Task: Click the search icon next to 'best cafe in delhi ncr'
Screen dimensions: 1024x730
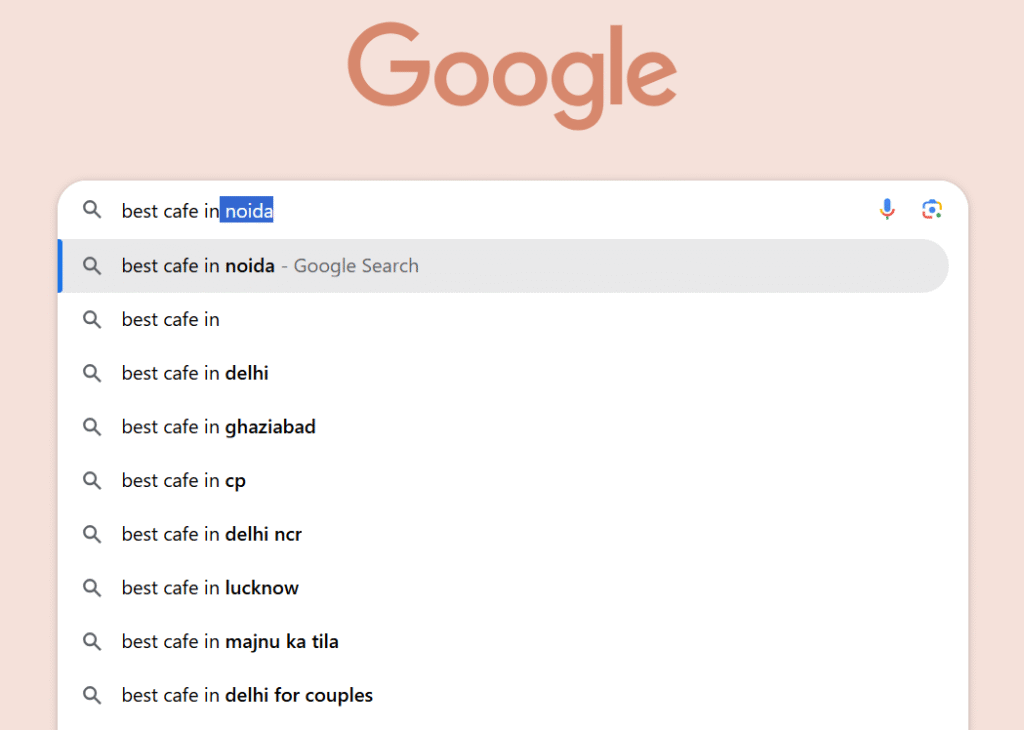Action: click(91, 534)
